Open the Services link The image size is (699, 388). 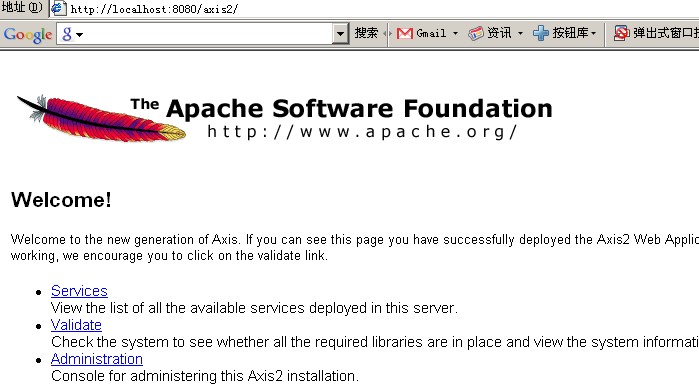[x=79, y=291]
